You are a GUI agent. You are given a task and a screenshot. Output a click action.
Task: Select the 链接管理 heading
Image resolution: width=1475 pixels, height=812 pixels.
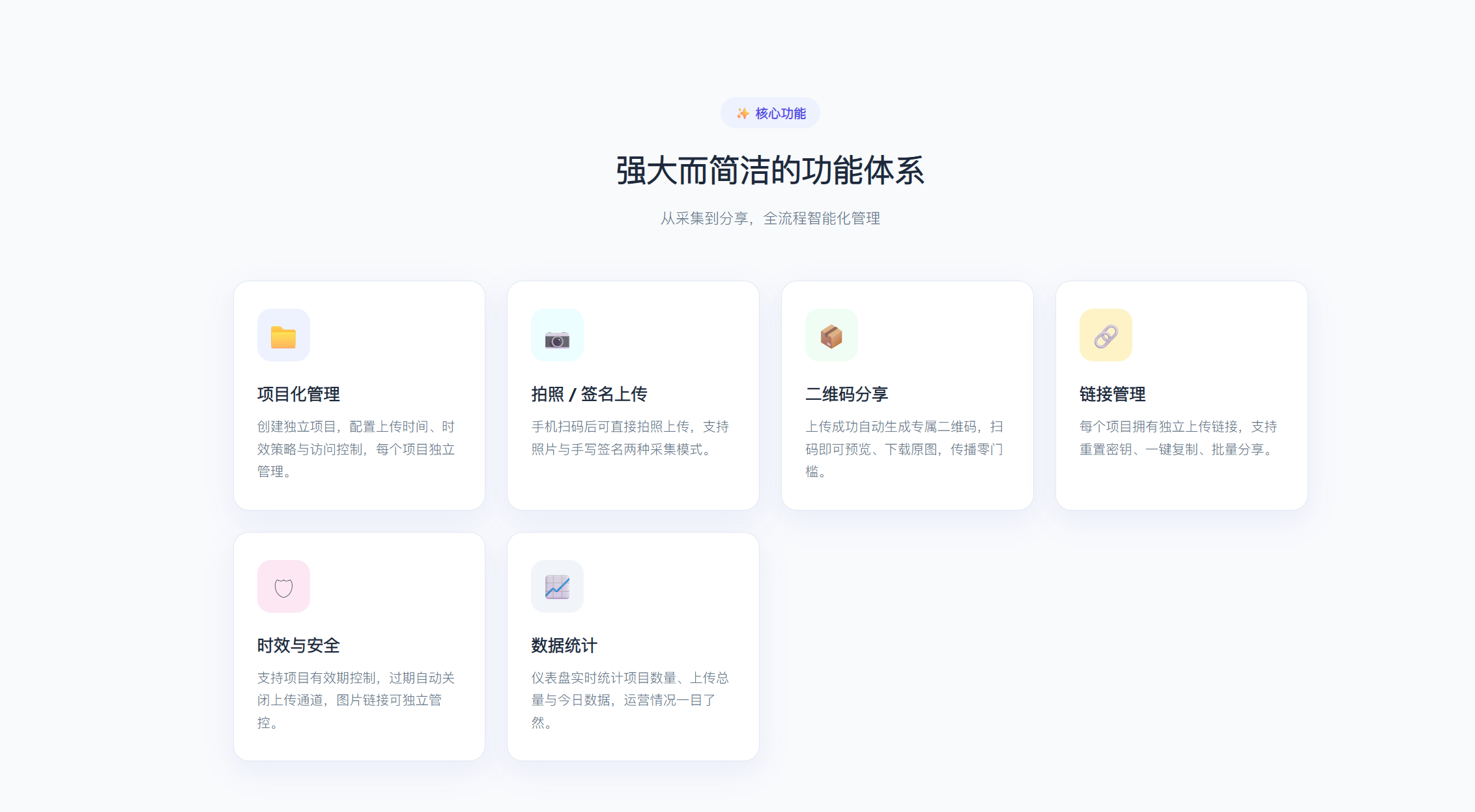pos(1112,394)
